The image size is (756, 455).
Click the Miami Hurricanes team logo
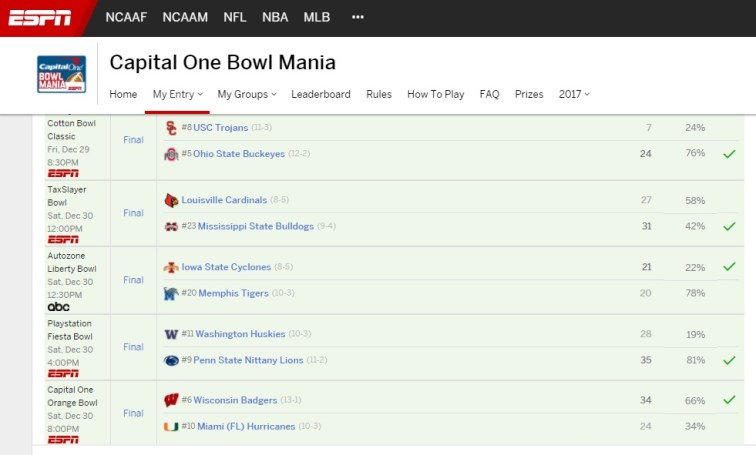click(x=172, y=426)
